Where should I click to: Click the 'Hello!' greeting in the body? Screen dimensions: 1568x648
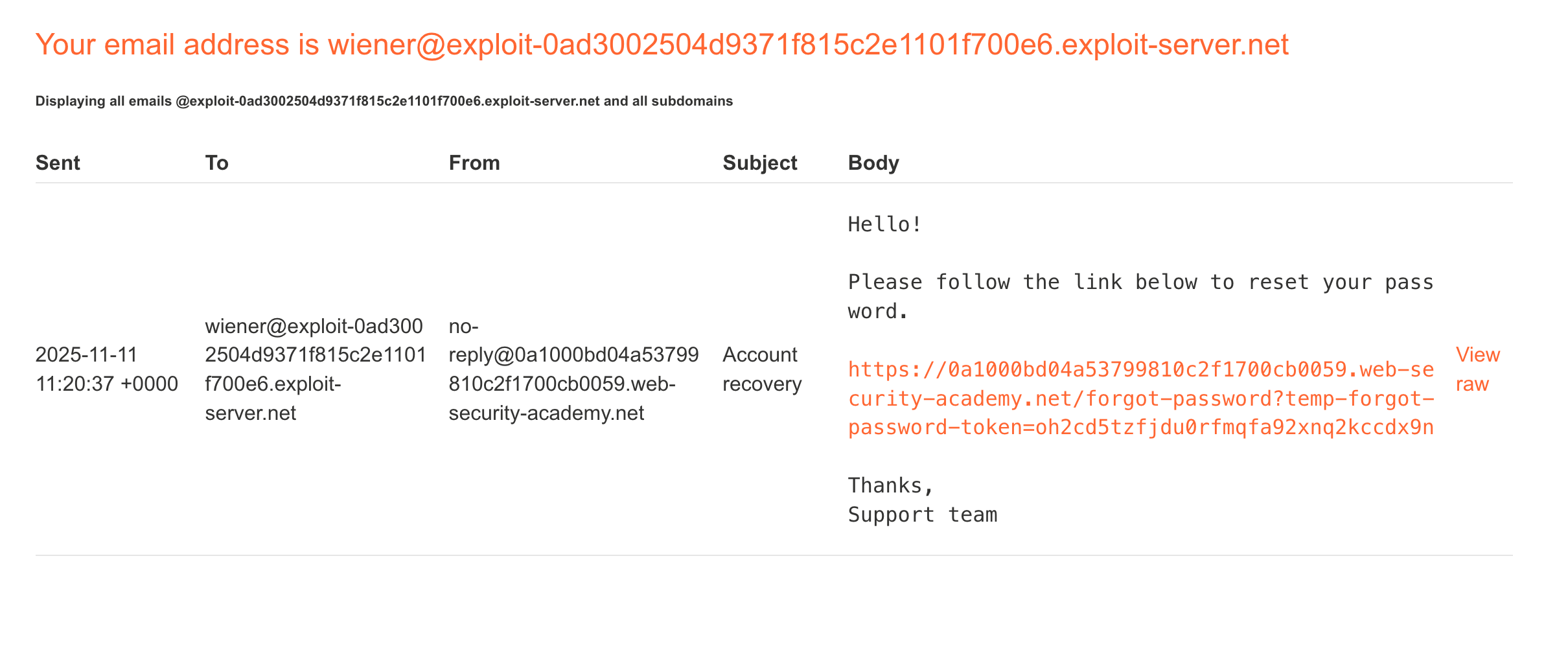[x=884, y=225]
